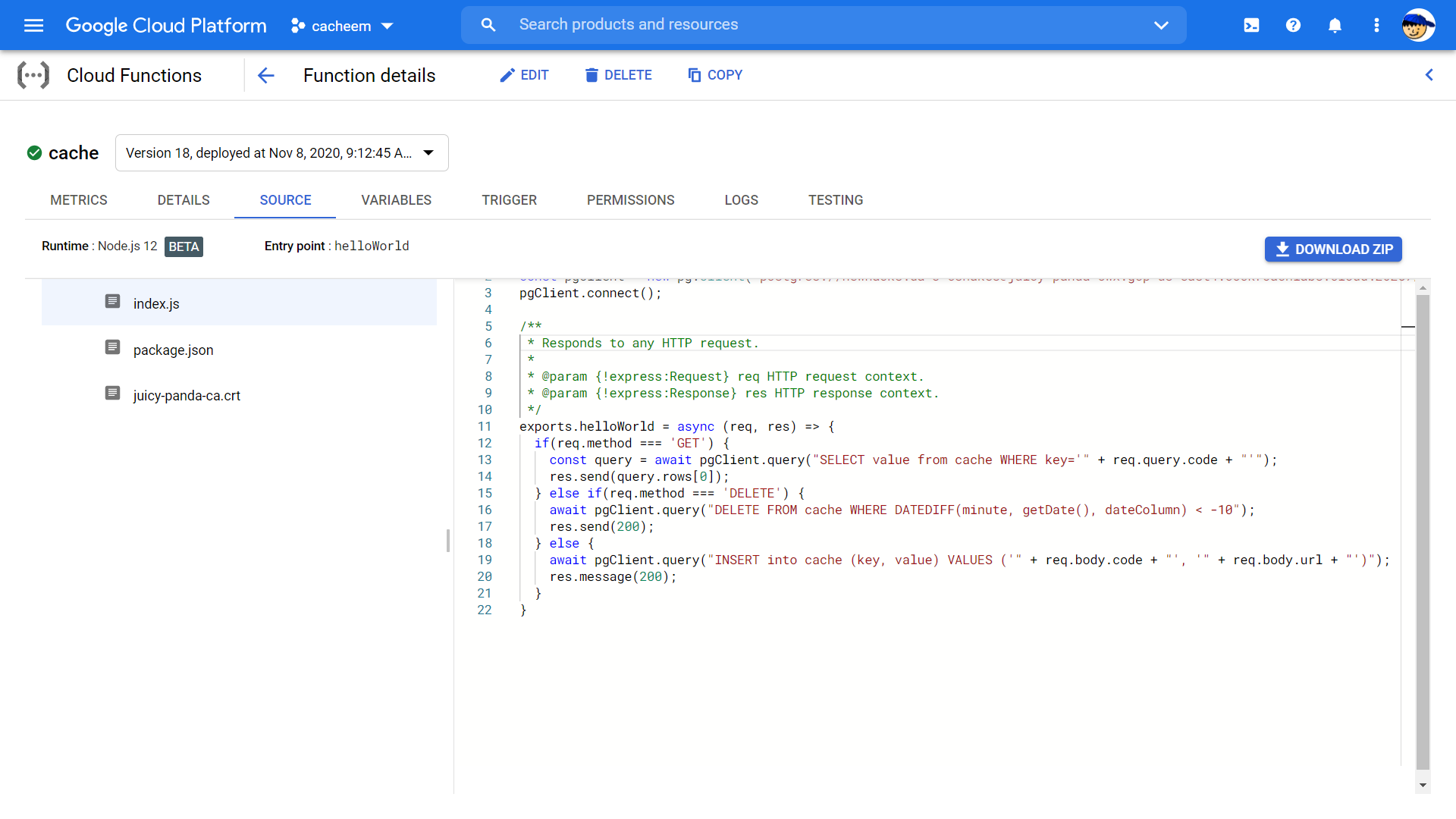
Task: Open the Version 18 deployment dropdown
Action: tap(281, 152)
